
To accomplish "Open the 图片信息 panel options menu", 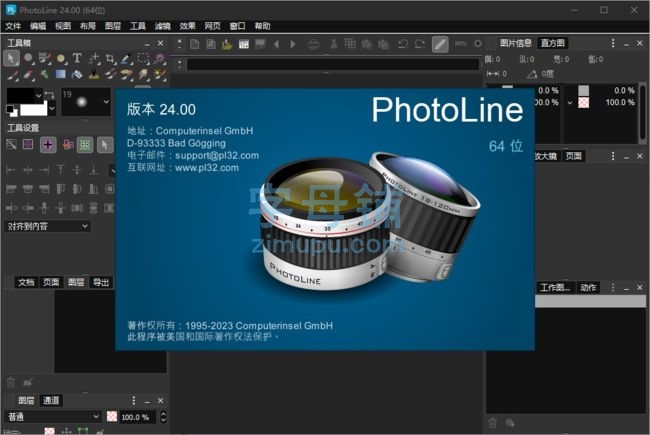I will click(x=613, y=43).
